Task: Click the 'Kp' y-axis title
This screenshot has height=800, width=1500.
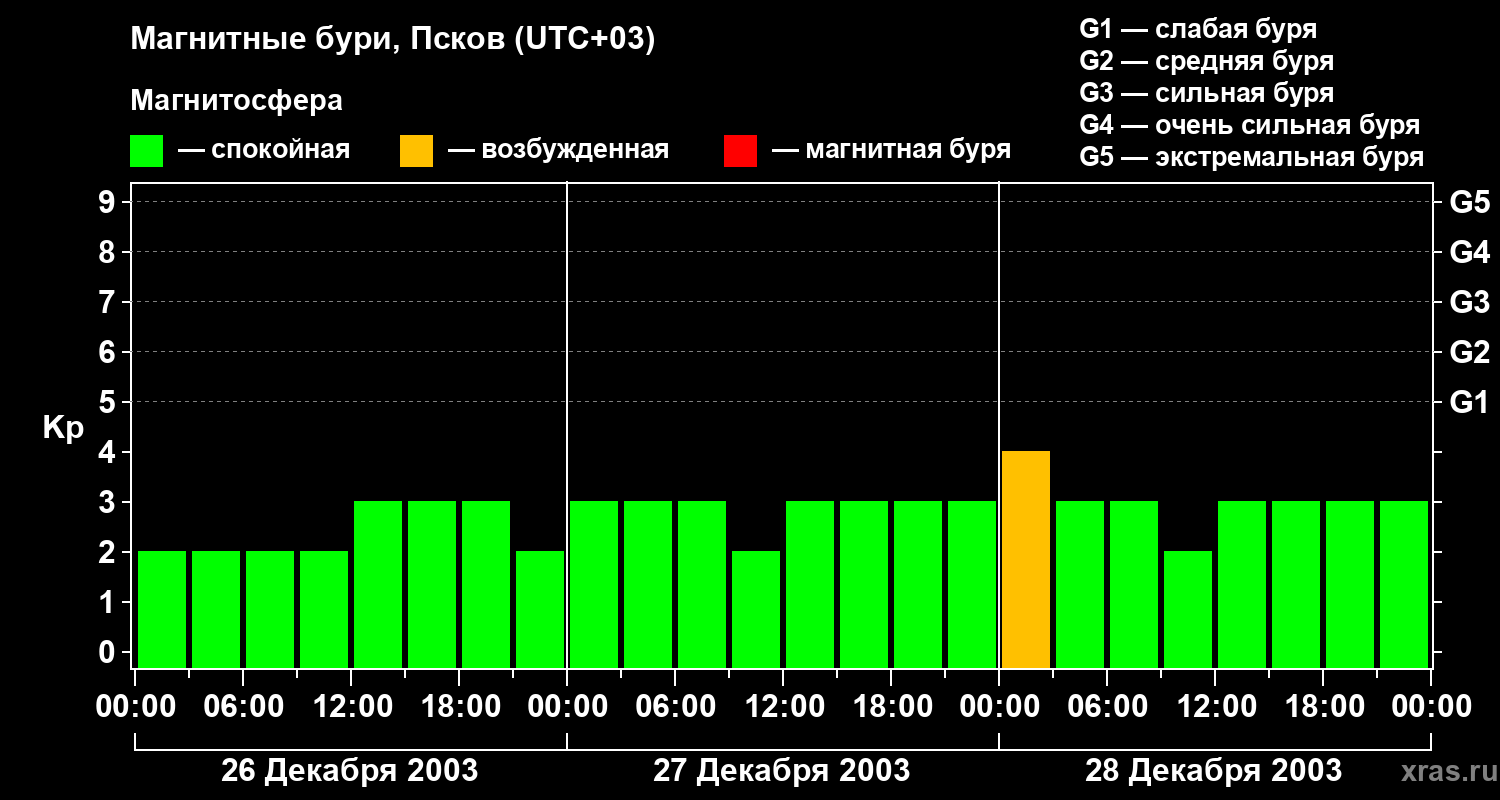Action: click(62, 428)
